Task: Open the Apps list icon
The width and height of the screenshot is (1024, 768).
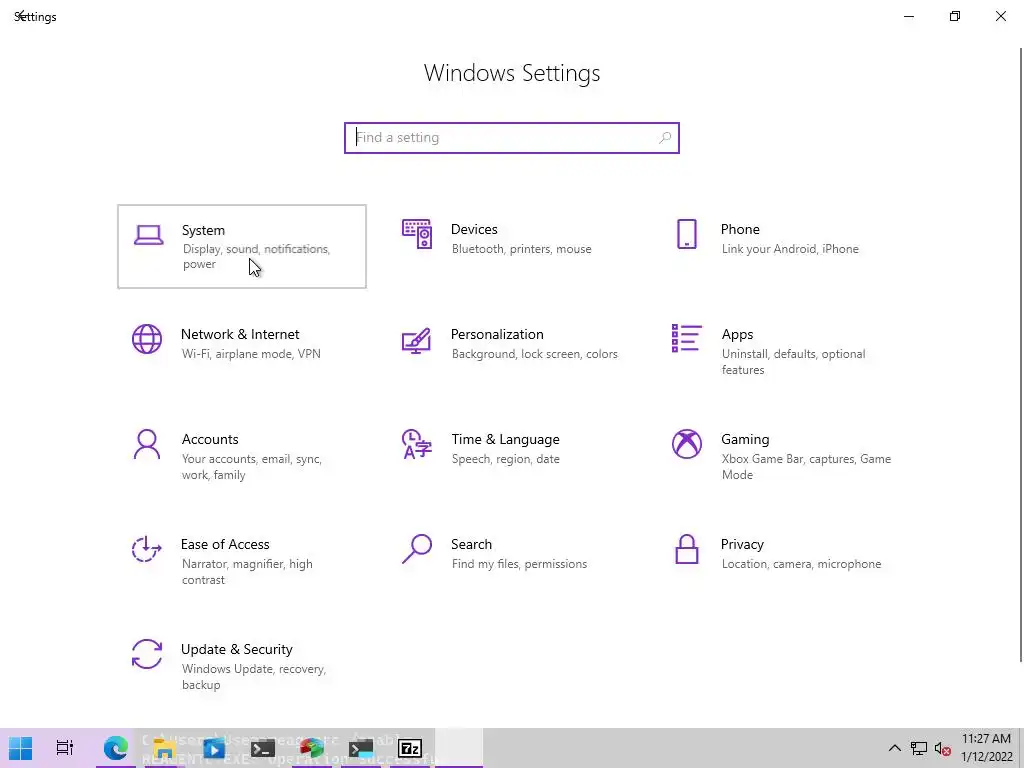Action: click(x=686, y=338)
